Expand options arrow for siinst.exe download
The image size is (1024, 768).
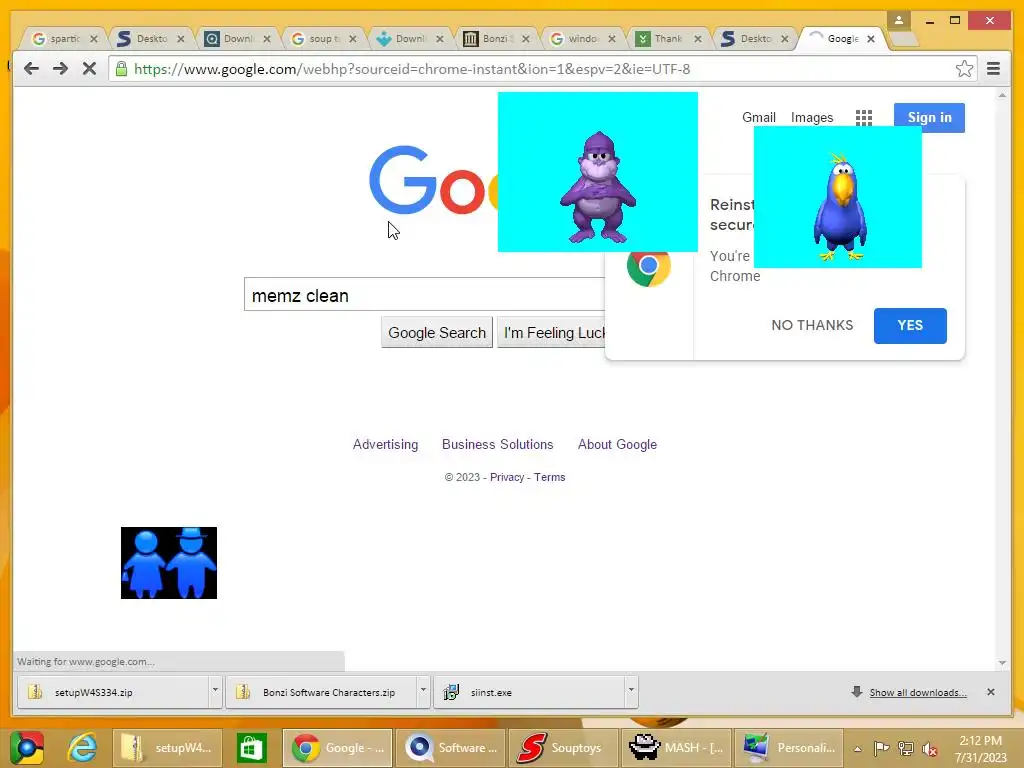pos(631,690)
